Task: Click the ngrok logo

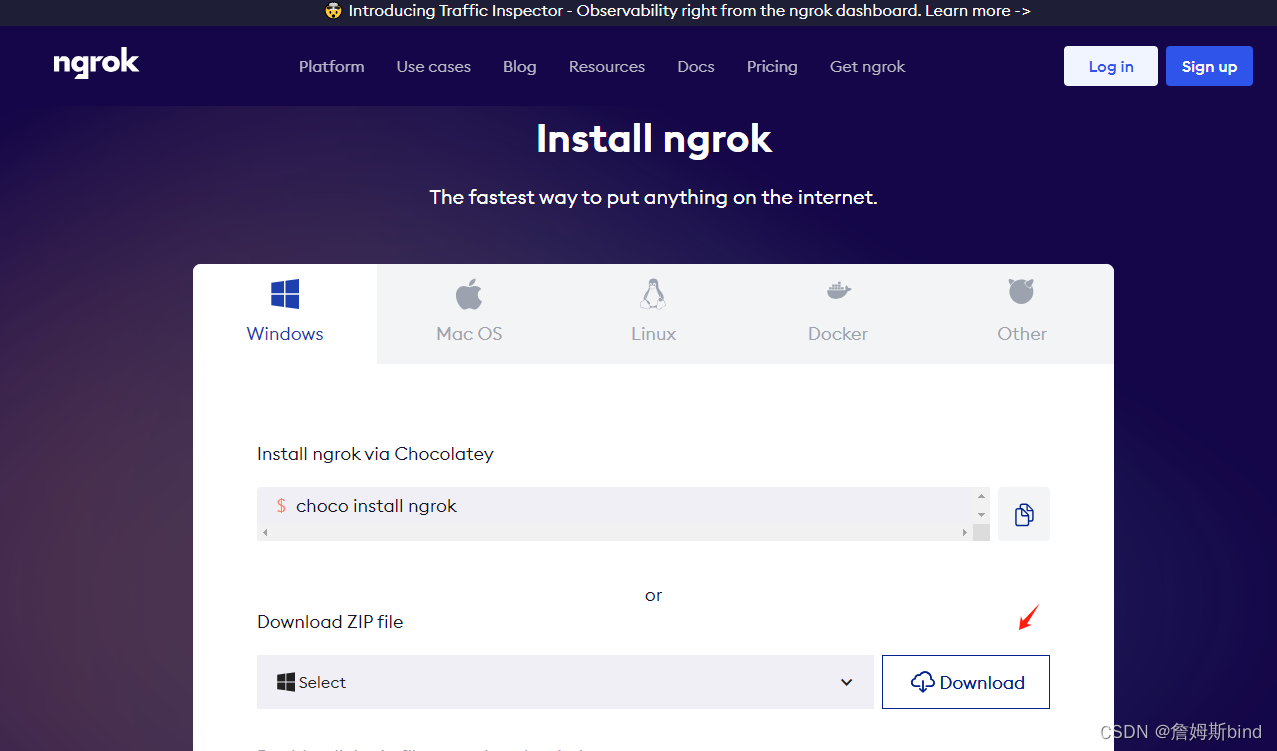Action: [96, 65]
